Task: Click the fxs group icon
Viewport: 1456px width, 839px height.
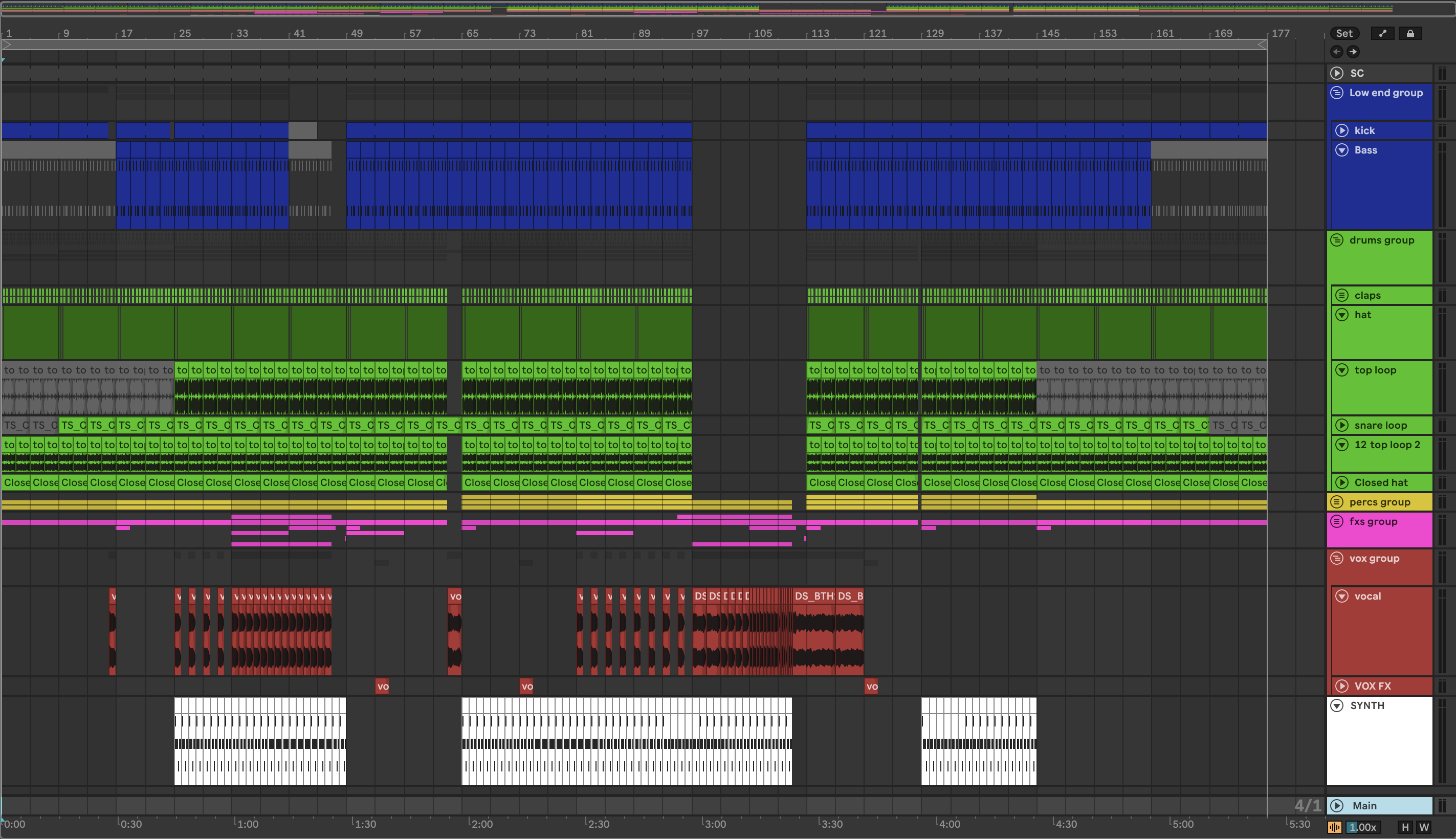Action: click(x=1337, y=521)
